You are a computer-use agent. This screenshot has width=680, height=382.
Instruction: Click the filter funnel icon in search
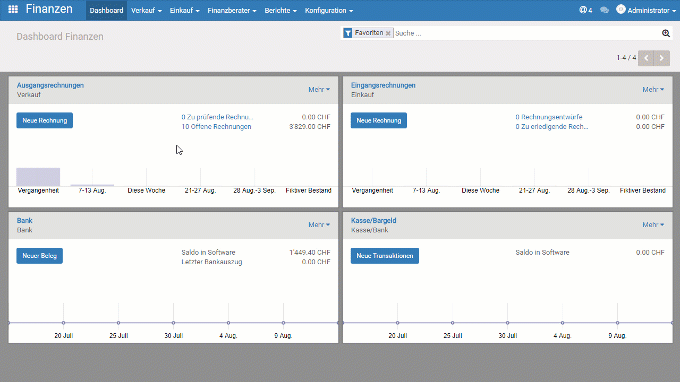click(348, 33)
